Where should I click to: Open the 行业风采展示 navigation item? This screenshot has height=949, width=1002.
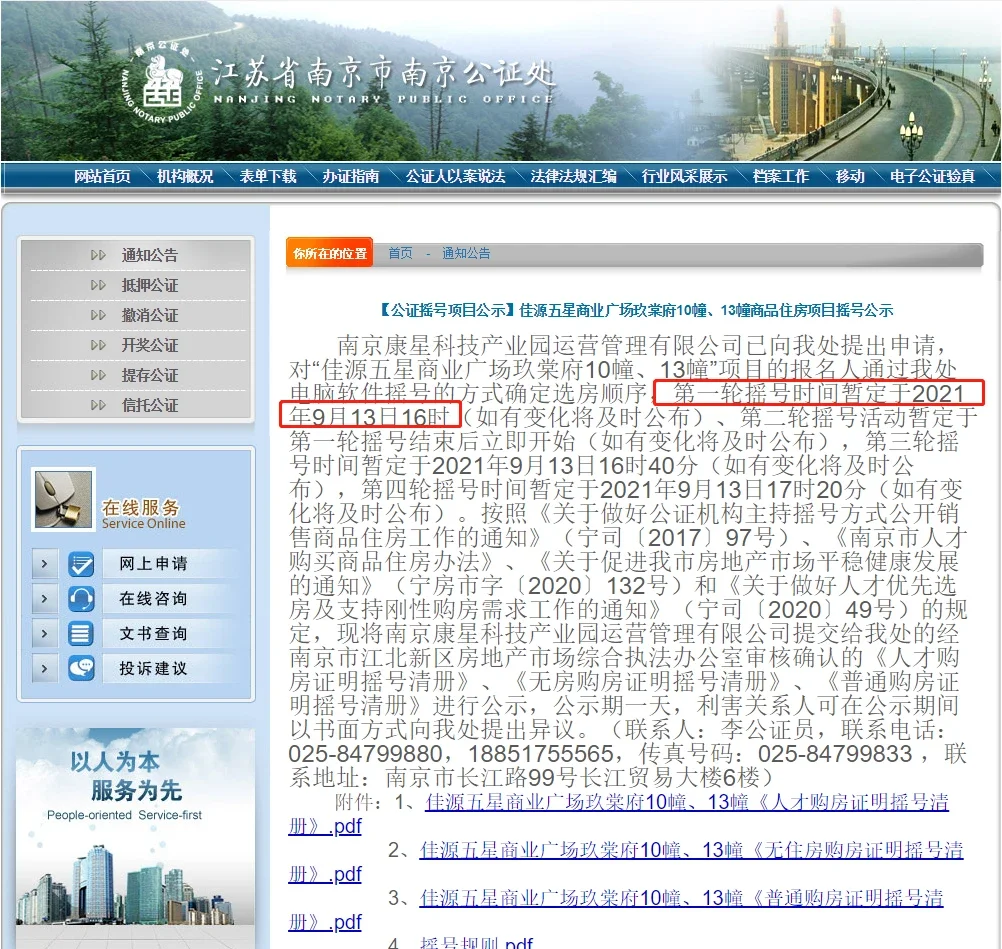pyautogui.click(x=684, y=176)
